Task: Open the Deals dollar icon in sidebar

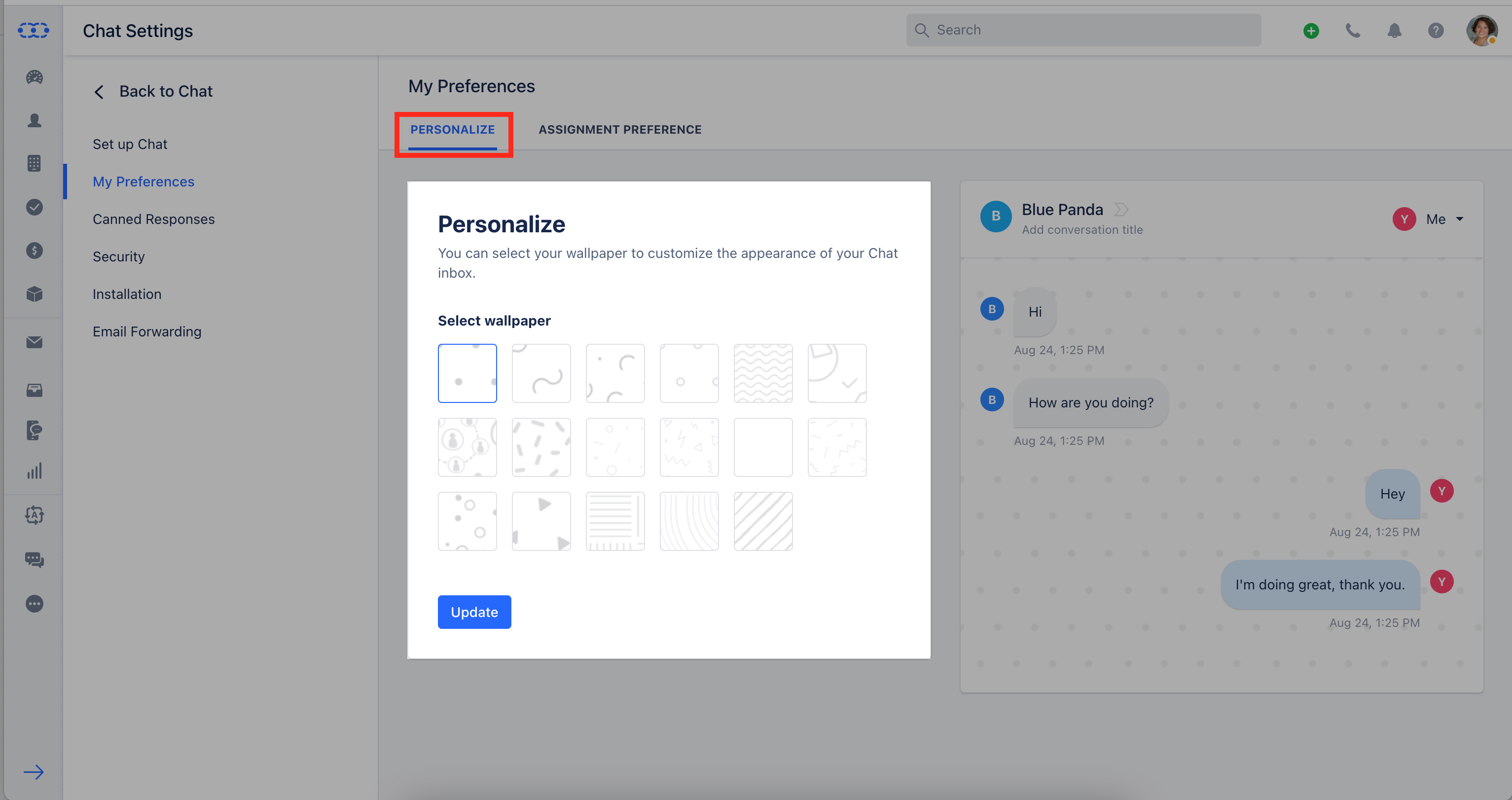Action: pos(34,251)
